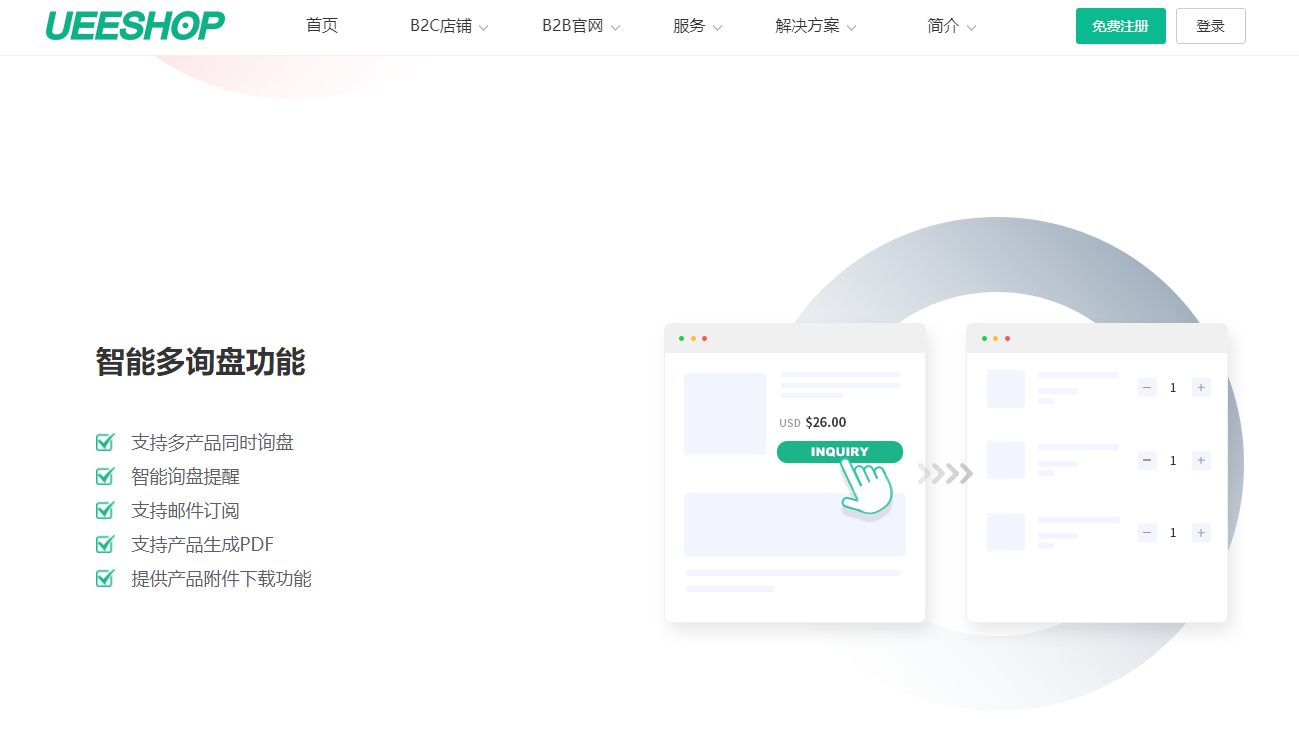This screenshot has height=737, width=1299.
Task: Expand the 解决方案 dropdown
Action: [x=814, y=26]
